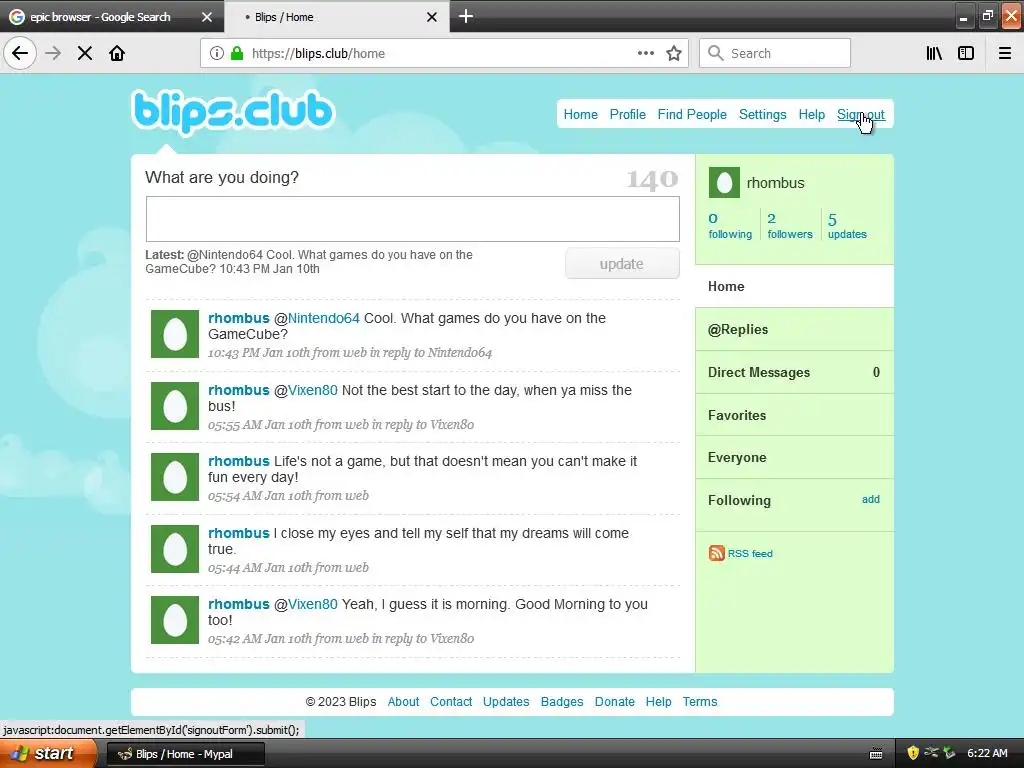The width and height of the screenshot is (1024, 768).
Task: Open Donate link in footer
Action: (x=615, y=701)
